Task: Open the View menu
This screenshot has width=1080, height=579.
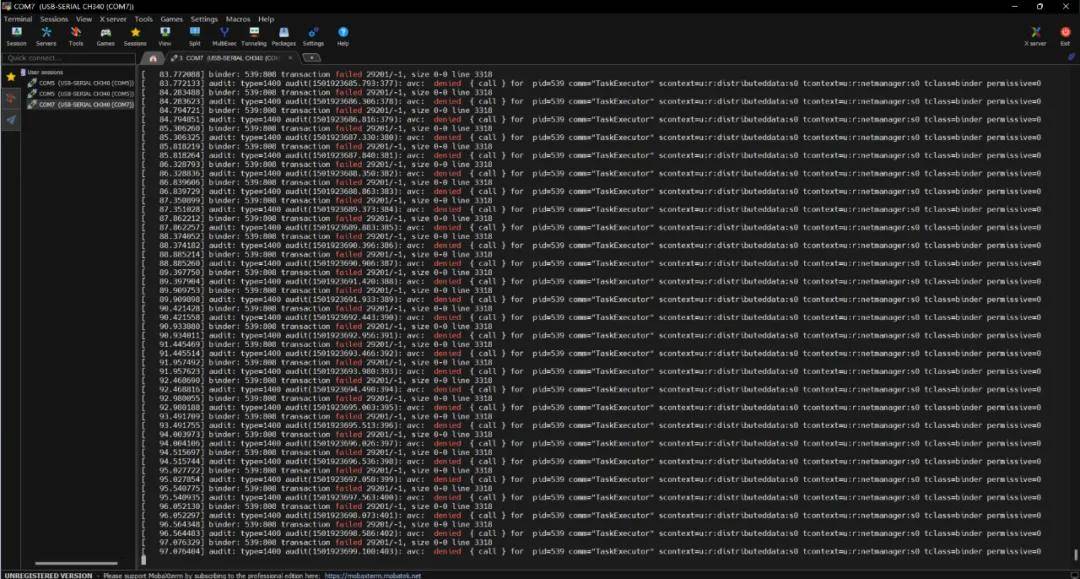Action: coord(84,19)
